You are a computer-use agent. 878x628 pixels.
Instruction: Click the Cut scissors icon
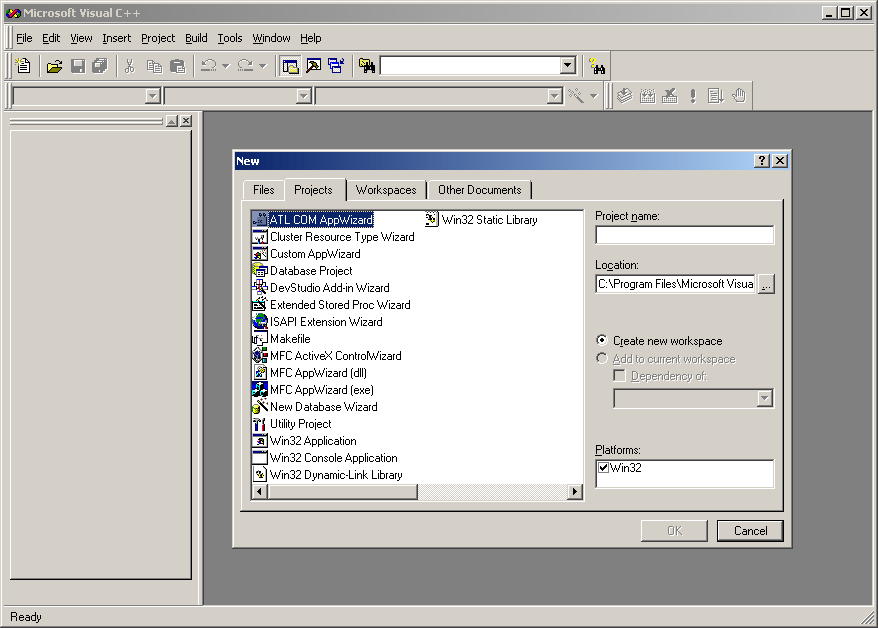pyautogui.click(x=130, y=67)
